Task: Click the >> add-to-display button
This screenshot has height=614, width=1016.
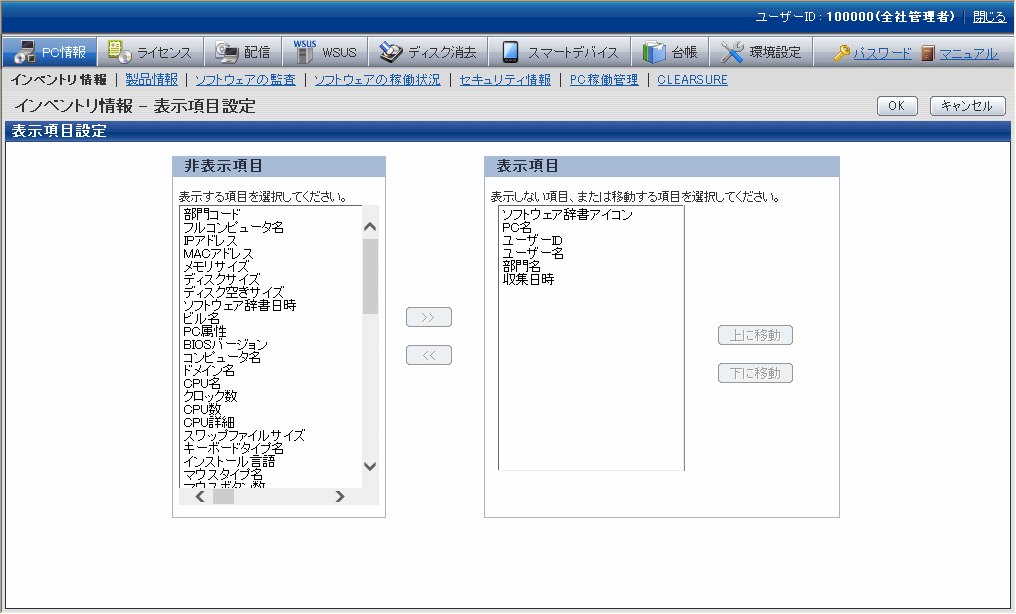Action: coord(428,317)
